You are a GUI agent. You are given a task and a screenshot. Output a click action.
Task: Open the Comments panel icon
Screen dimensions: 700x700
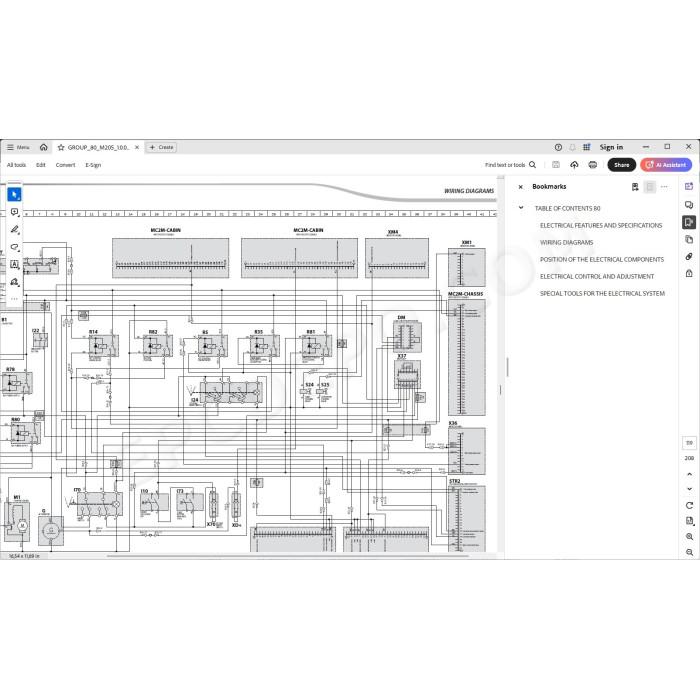(x=689, y=204)
